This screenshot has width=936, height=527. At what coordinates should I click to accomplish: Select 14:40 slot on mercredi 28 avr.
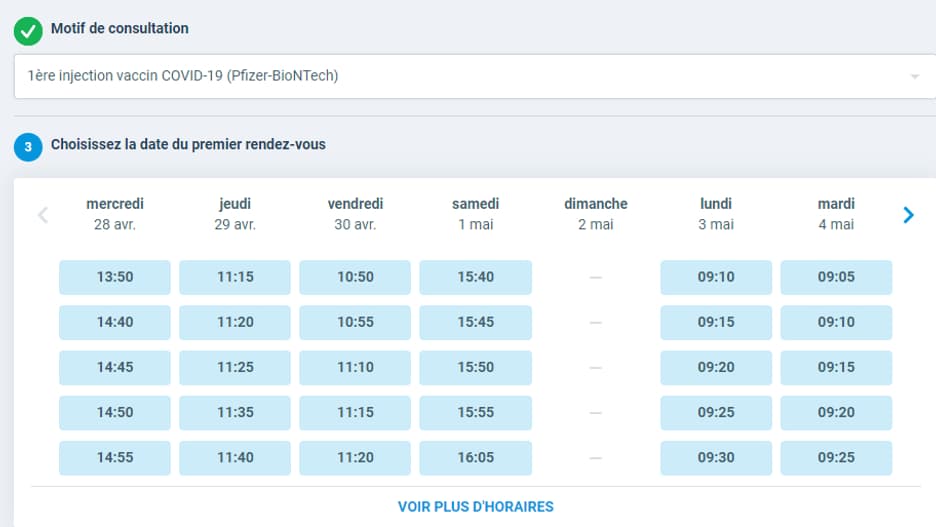(x=115, y=322)
